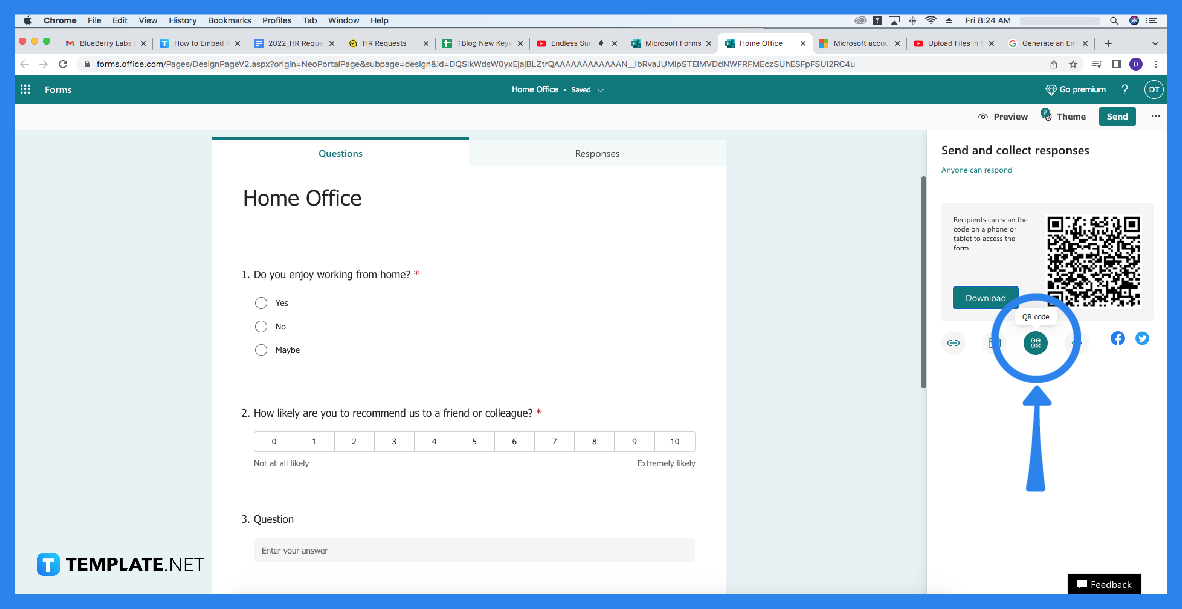This screenshot has height=609, width=1182.
Task: Bookmark this page with star icon
Action: [x=1073, y=64]
